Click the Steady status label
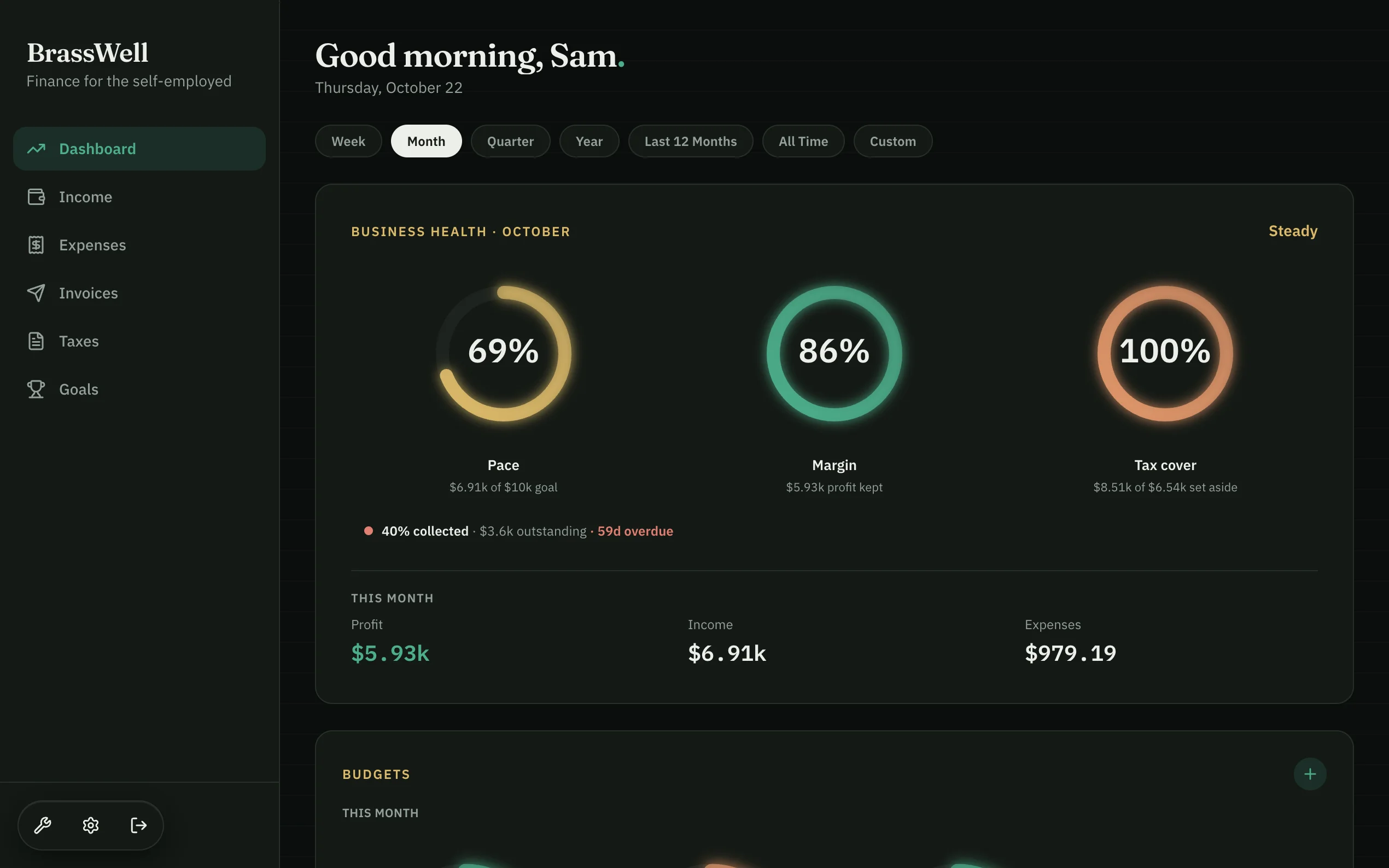Screen dimensions: 1389x868 1293,231
